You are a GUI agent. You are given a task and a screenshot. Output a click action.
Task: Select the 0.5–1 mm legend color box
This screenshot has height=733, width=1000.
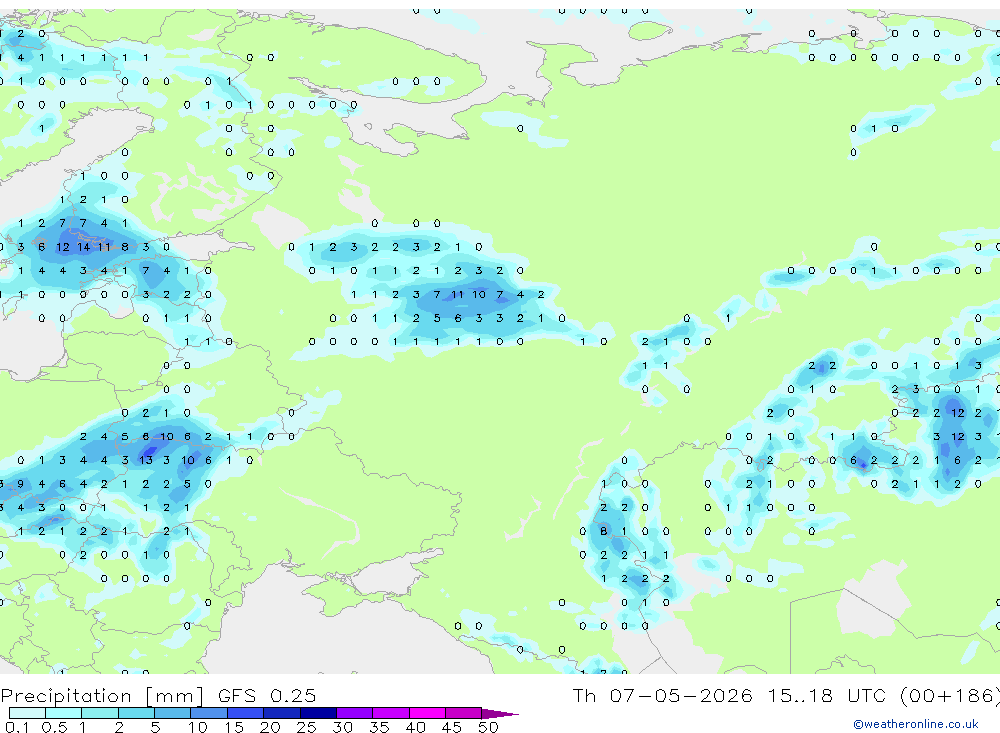(x=64, y=713)
